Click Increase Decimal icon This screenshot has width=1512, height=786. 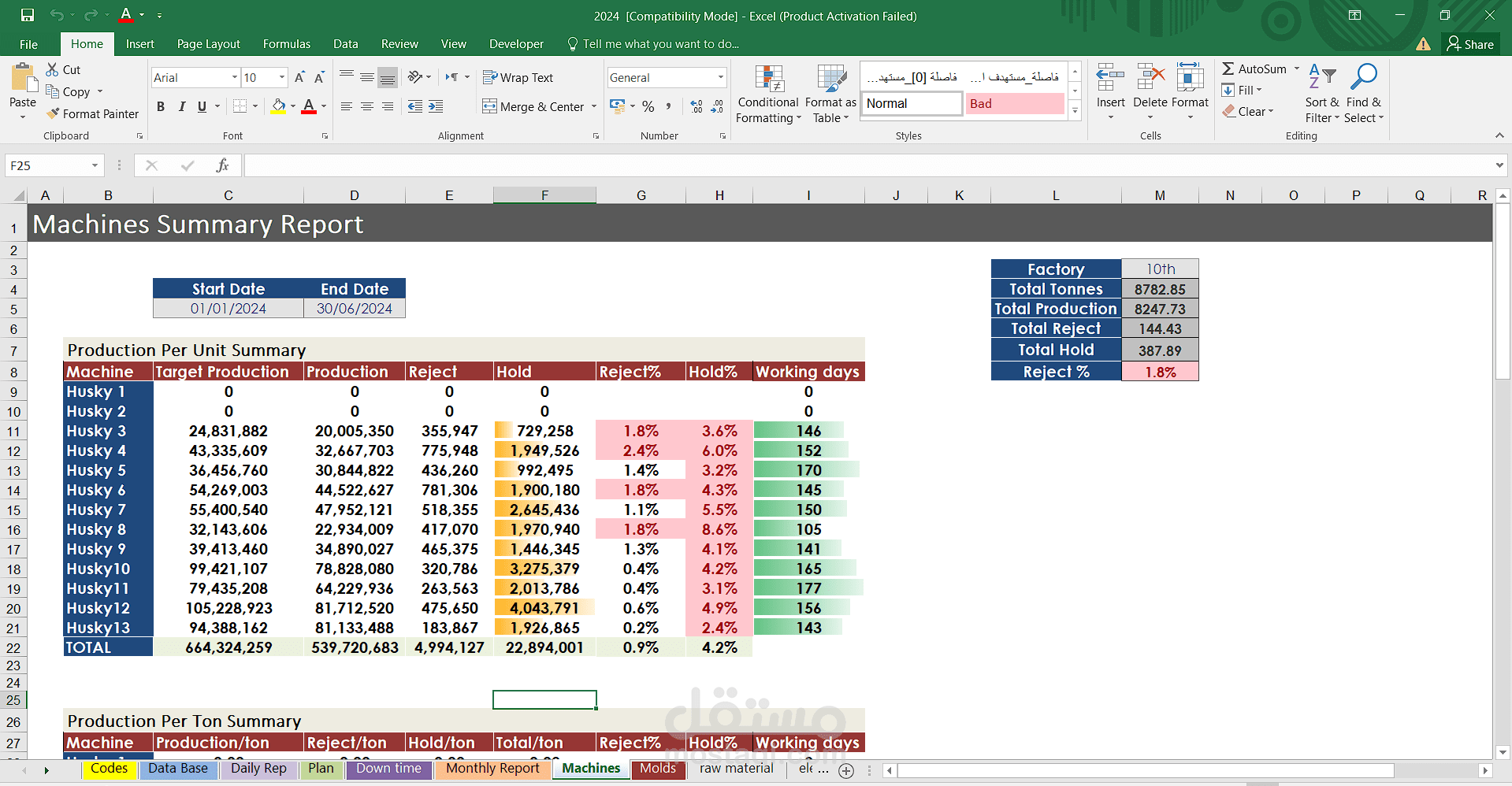tap(697, 106)
